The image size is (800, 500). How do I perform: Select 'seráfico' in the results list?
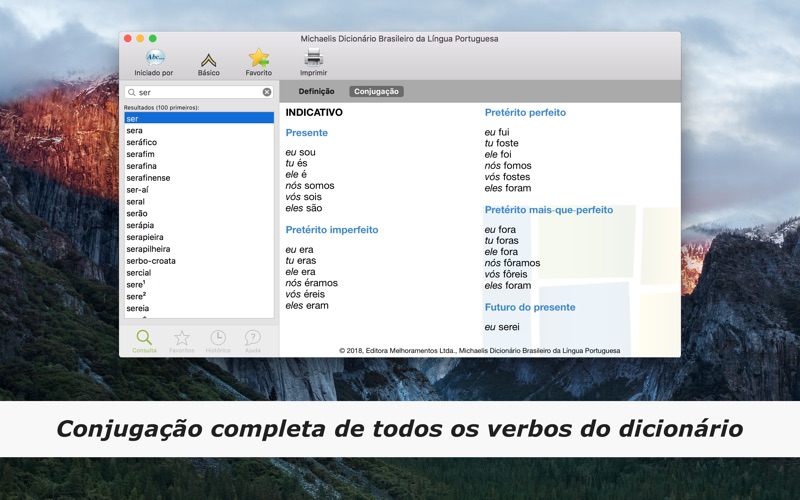pos(199,142)
